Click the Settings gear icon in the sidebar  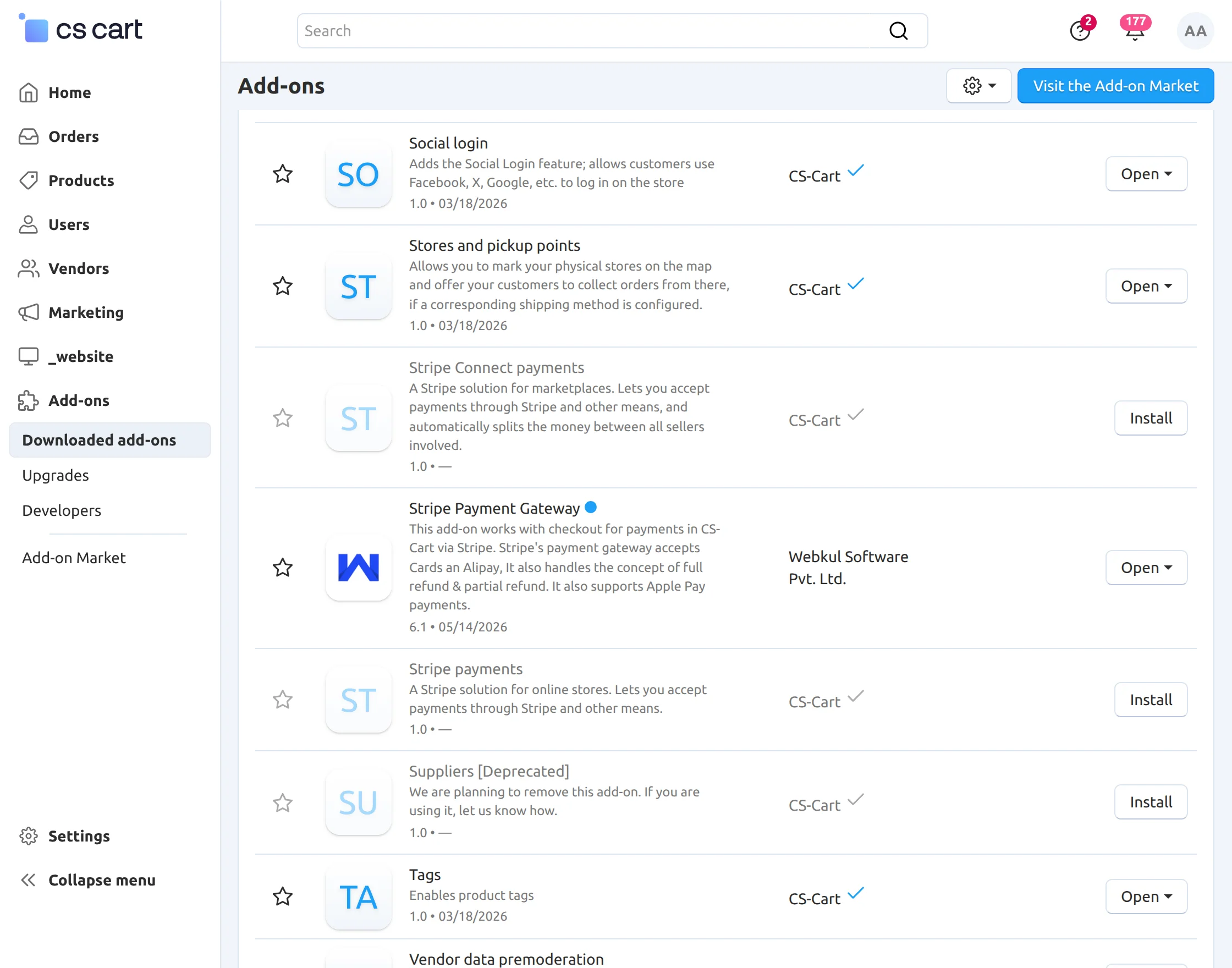(29, 836)
